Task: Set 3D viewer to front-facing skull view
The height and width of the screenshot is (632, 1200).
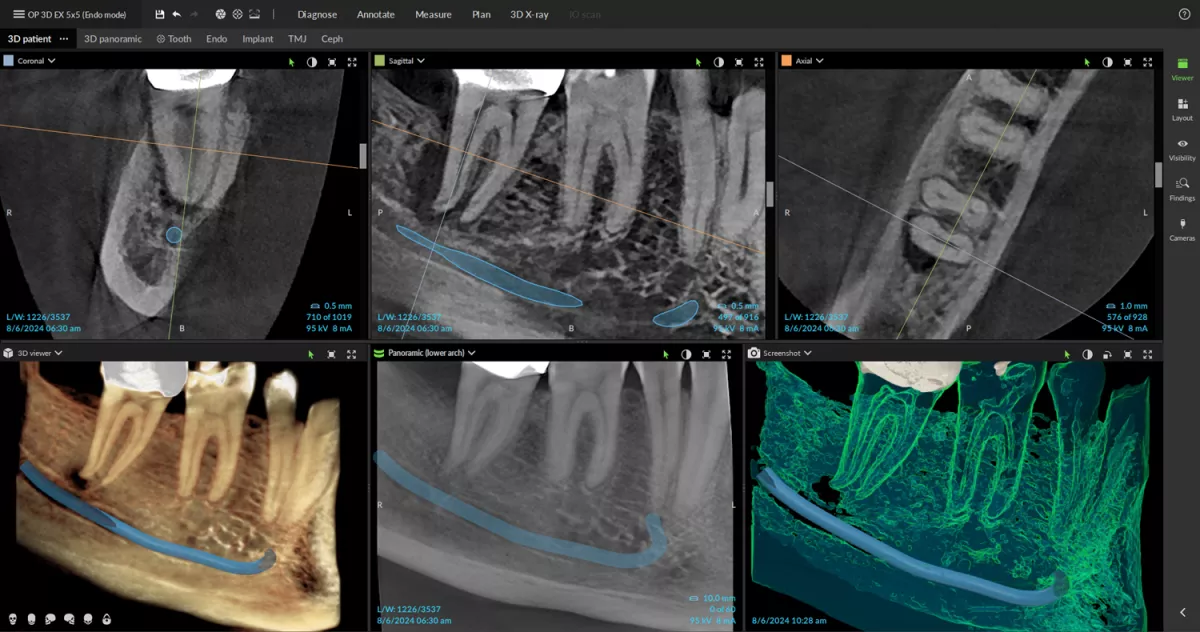Action: [x=12, y=620]
